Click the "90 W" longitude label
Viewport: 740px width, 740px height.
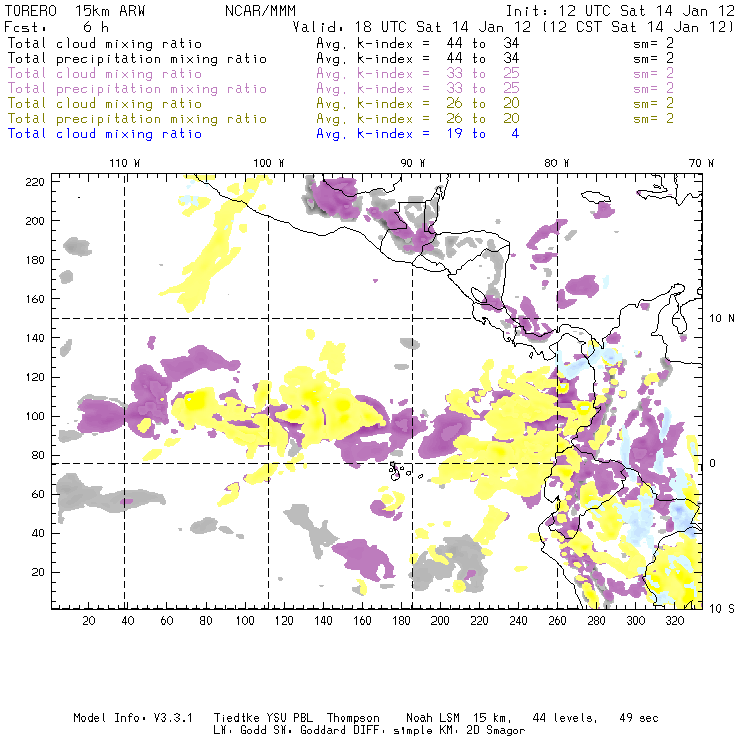click(413, 163)
